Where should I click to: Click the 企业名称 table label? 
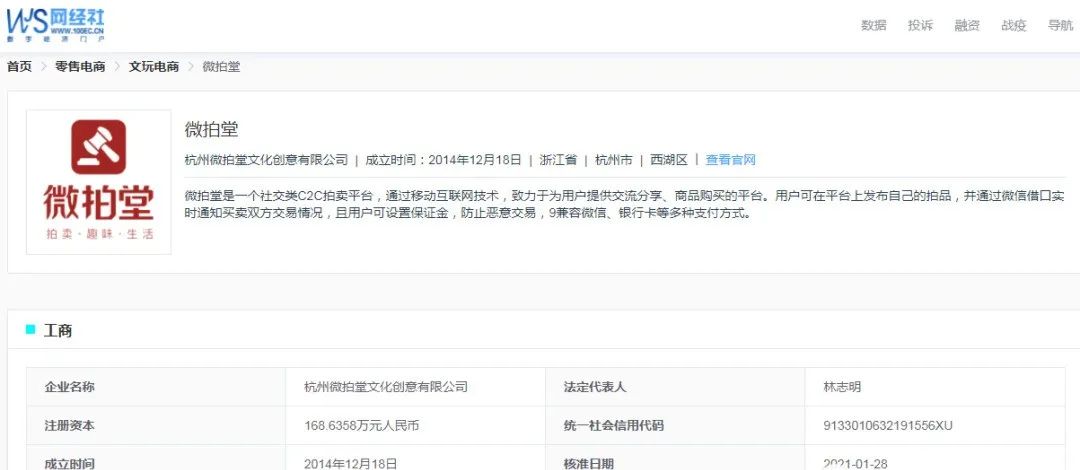point(70,387)
